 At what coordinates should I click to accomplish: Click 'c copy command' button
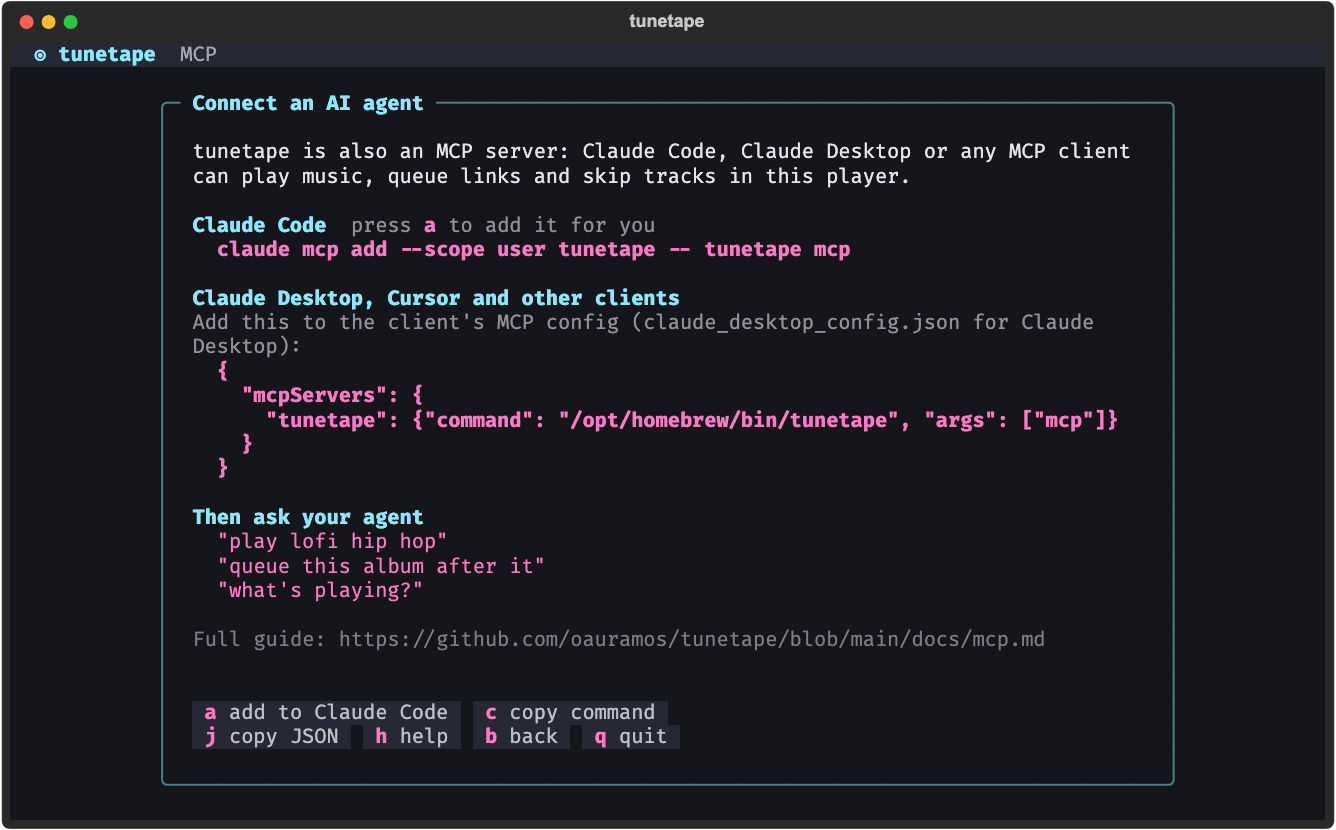(x=570, y=712)
